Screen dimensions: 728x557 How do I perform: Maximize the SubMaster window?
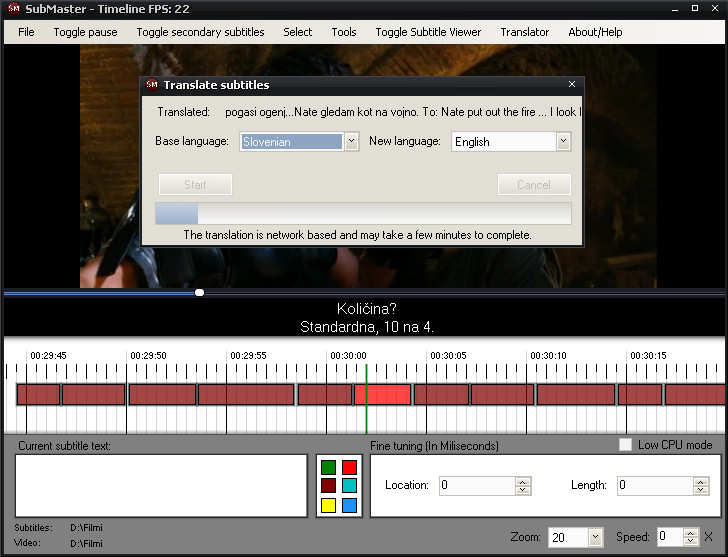695,8
